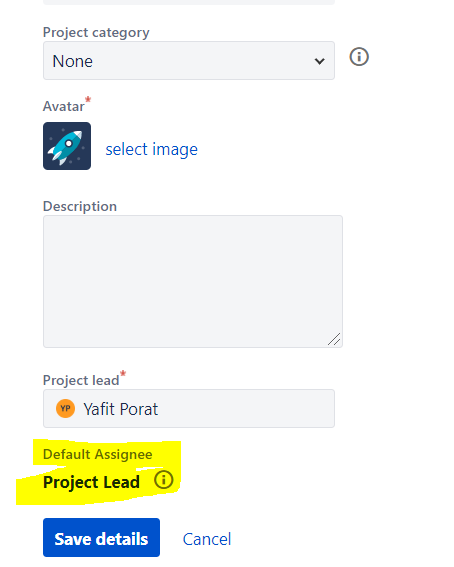The height and width of the screenshot is (567, 454).
Task: Click the orange YP user avatar
Action: [x=65, y=409]
